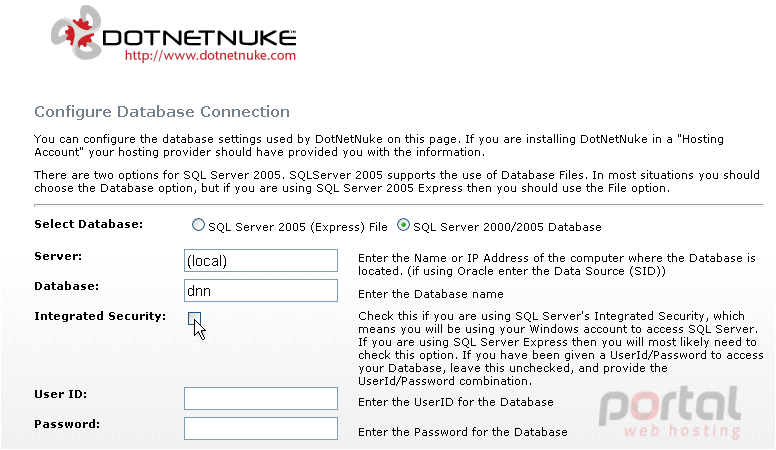Click the Server input field
Screen dimensions: 776x450
pyautogui.click(x=261, y=260)
